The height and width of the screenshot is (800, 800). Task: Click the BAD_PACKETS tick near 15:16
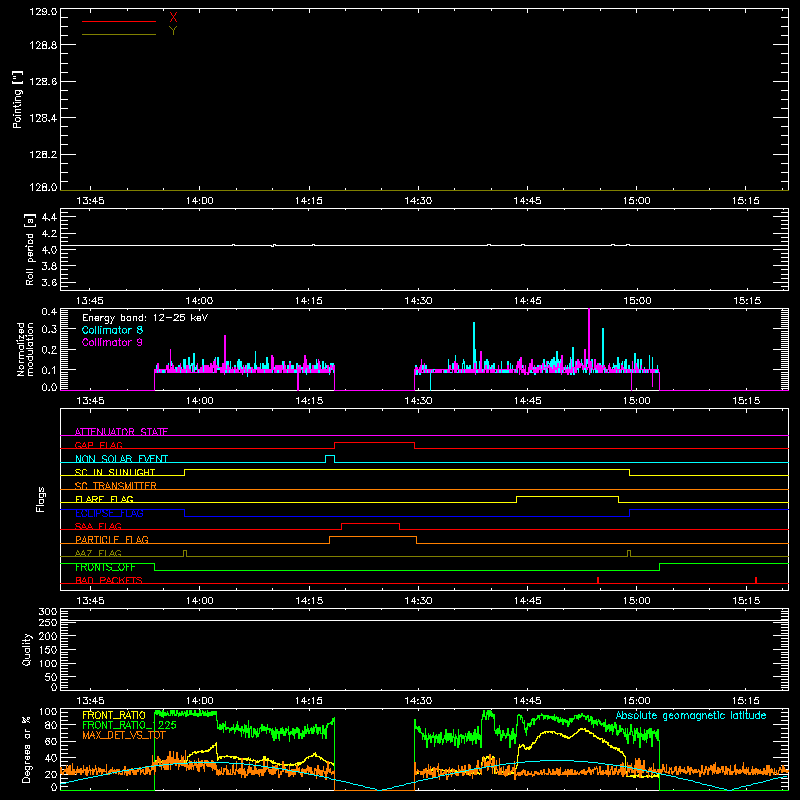tap(756, 580)
